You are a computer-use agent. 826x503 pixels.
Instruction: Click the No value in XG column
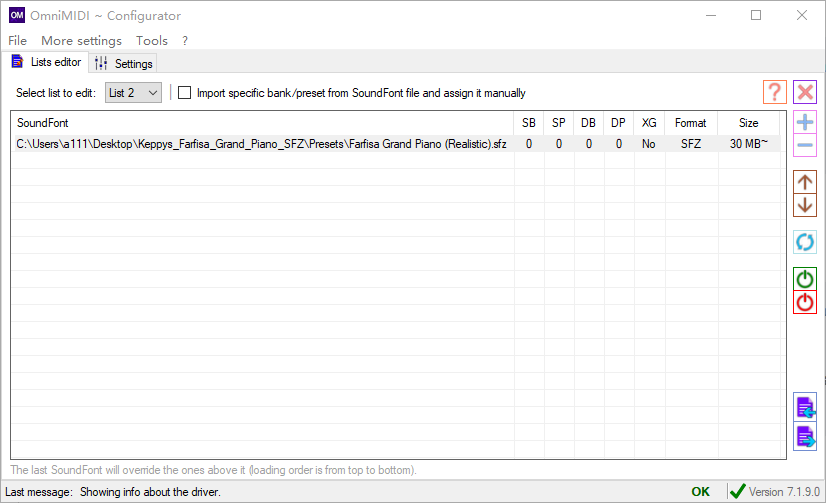(x=648, y=144)
